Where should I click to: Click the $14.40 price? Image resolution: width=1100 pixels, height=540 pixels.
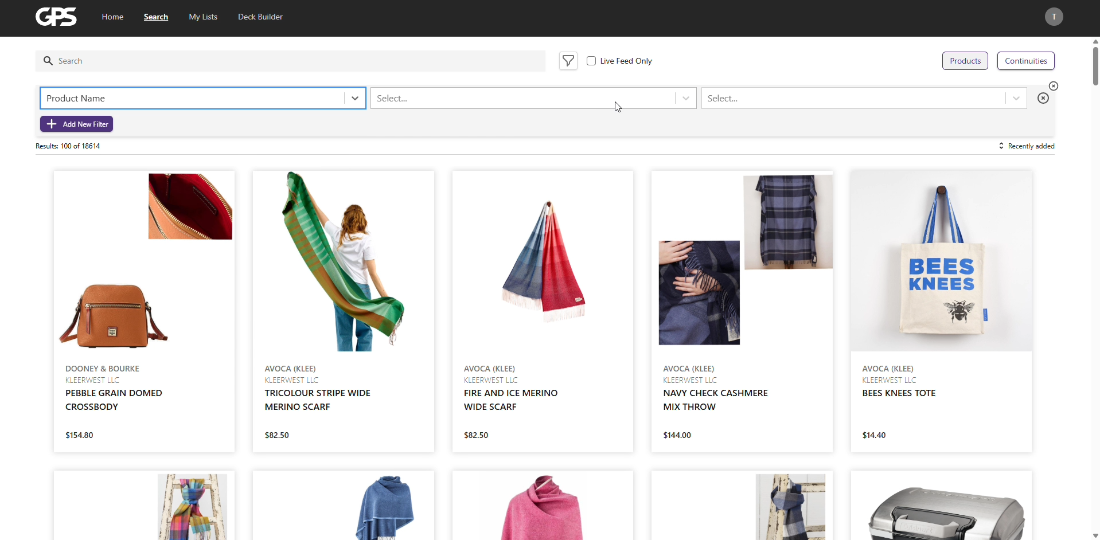point(874,436)
